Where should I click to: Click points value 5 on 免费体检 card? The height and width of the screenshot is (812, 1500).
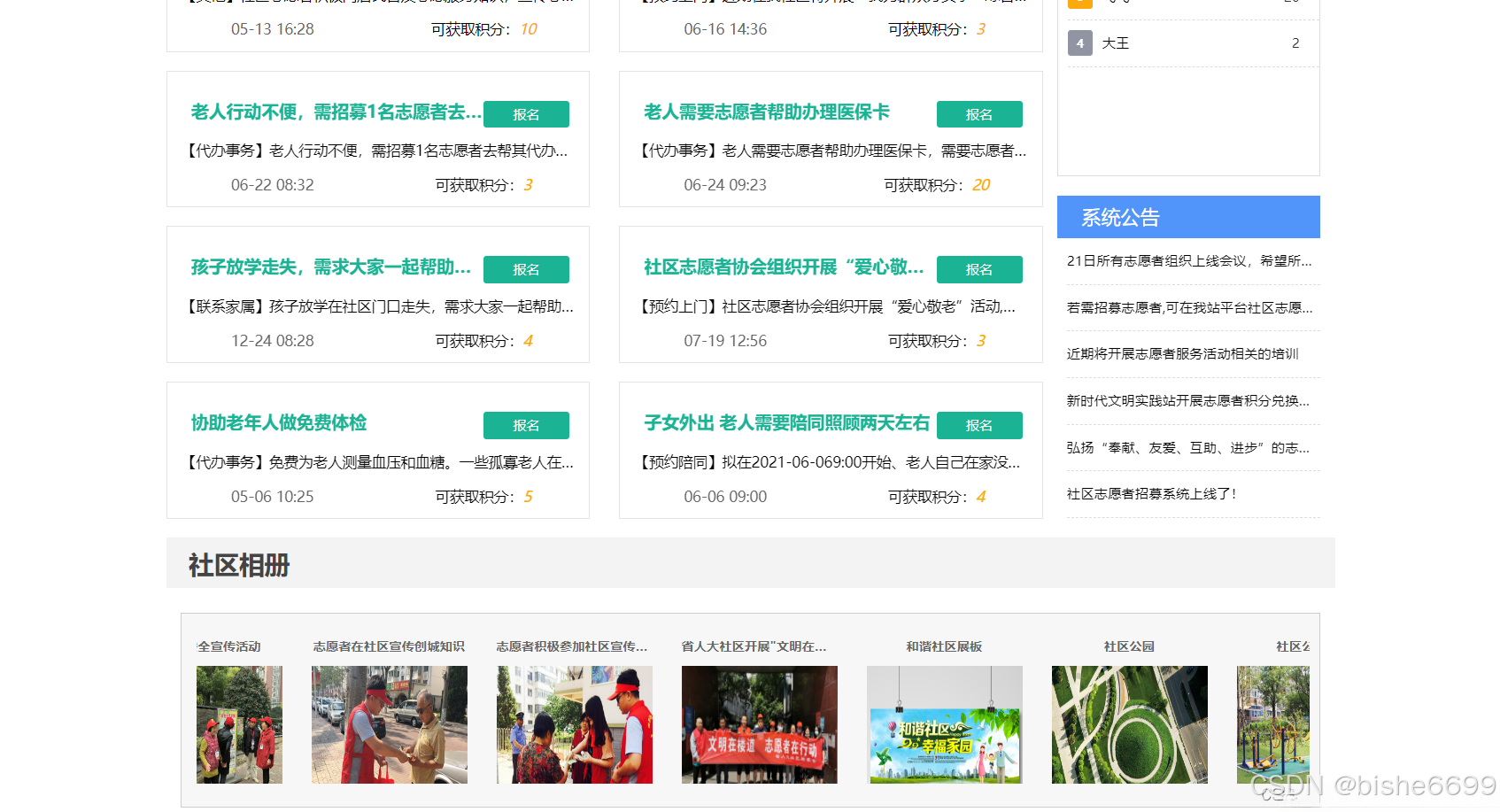(x=528, y=497)
